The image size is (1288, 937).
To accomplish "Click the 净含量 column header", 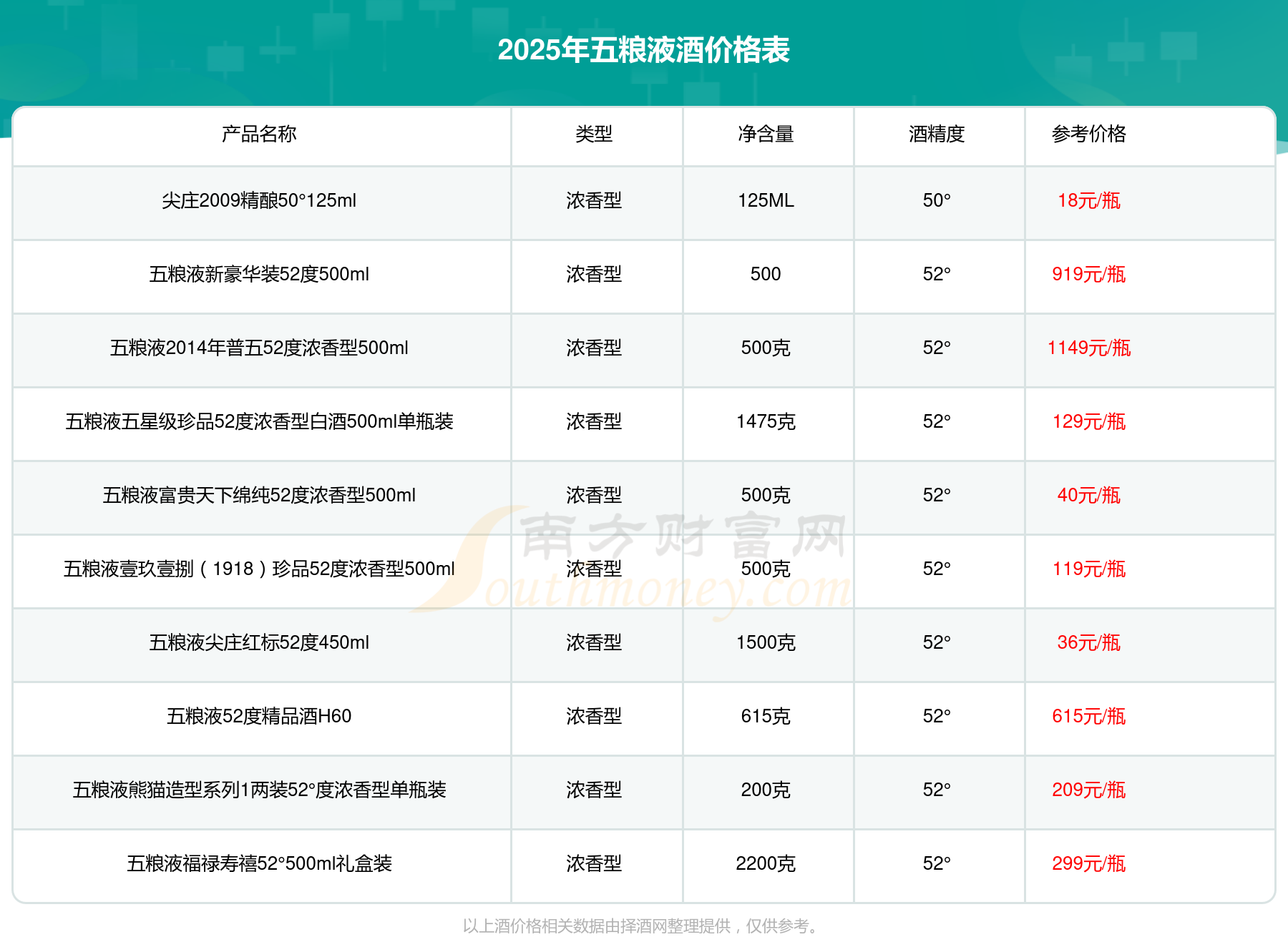I will 766,134.
